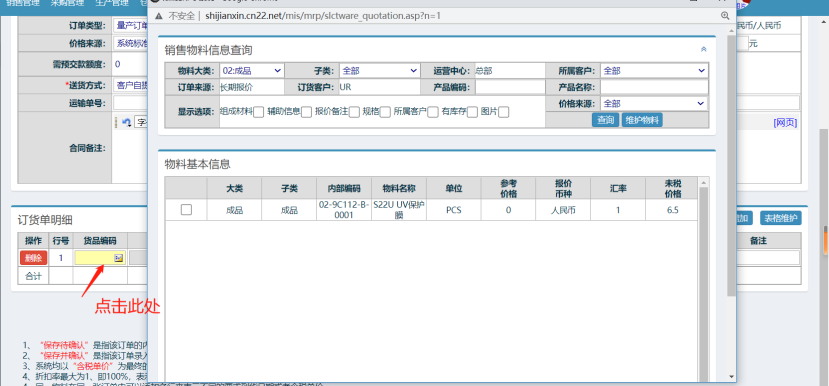Expand the 子类 dropdown
Screen dimensions: 829x386
click(x=380, y=70)
